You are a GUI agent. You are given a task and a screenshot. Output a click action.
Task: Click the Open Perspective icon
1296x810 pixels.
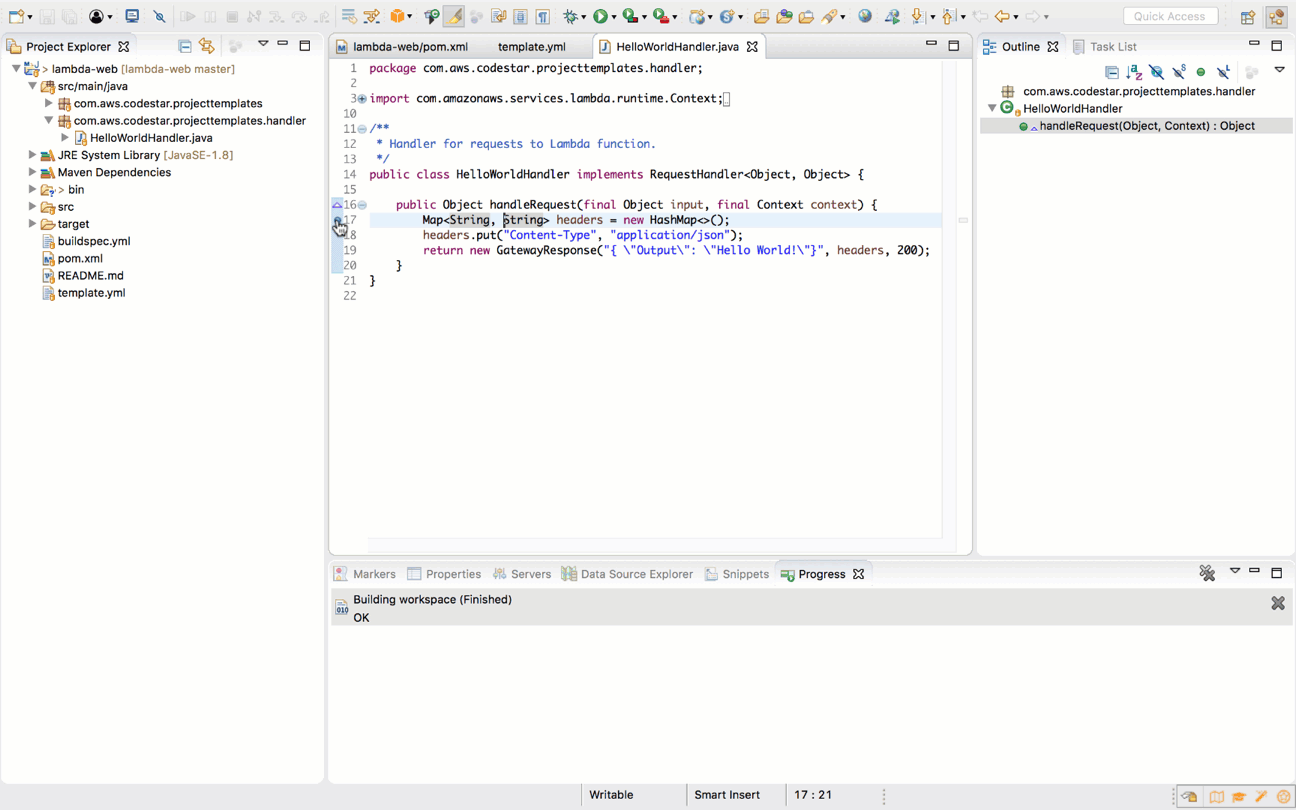pyautogui.click(x=1248, y=17)
